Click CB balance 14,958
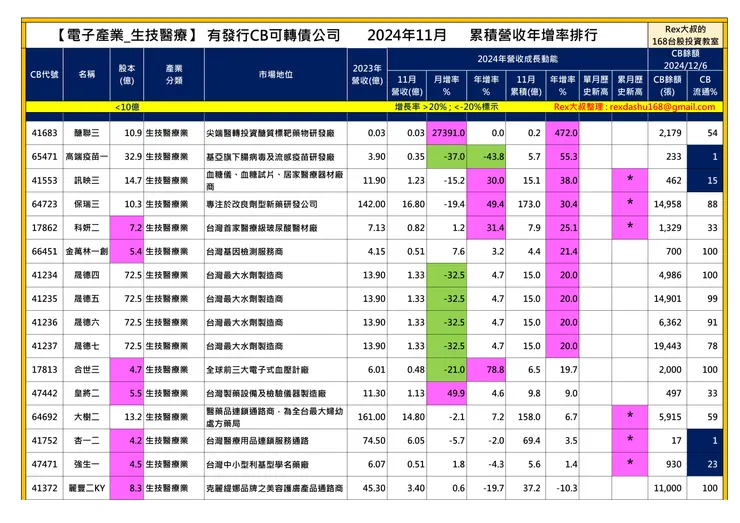 pos(667,204)
